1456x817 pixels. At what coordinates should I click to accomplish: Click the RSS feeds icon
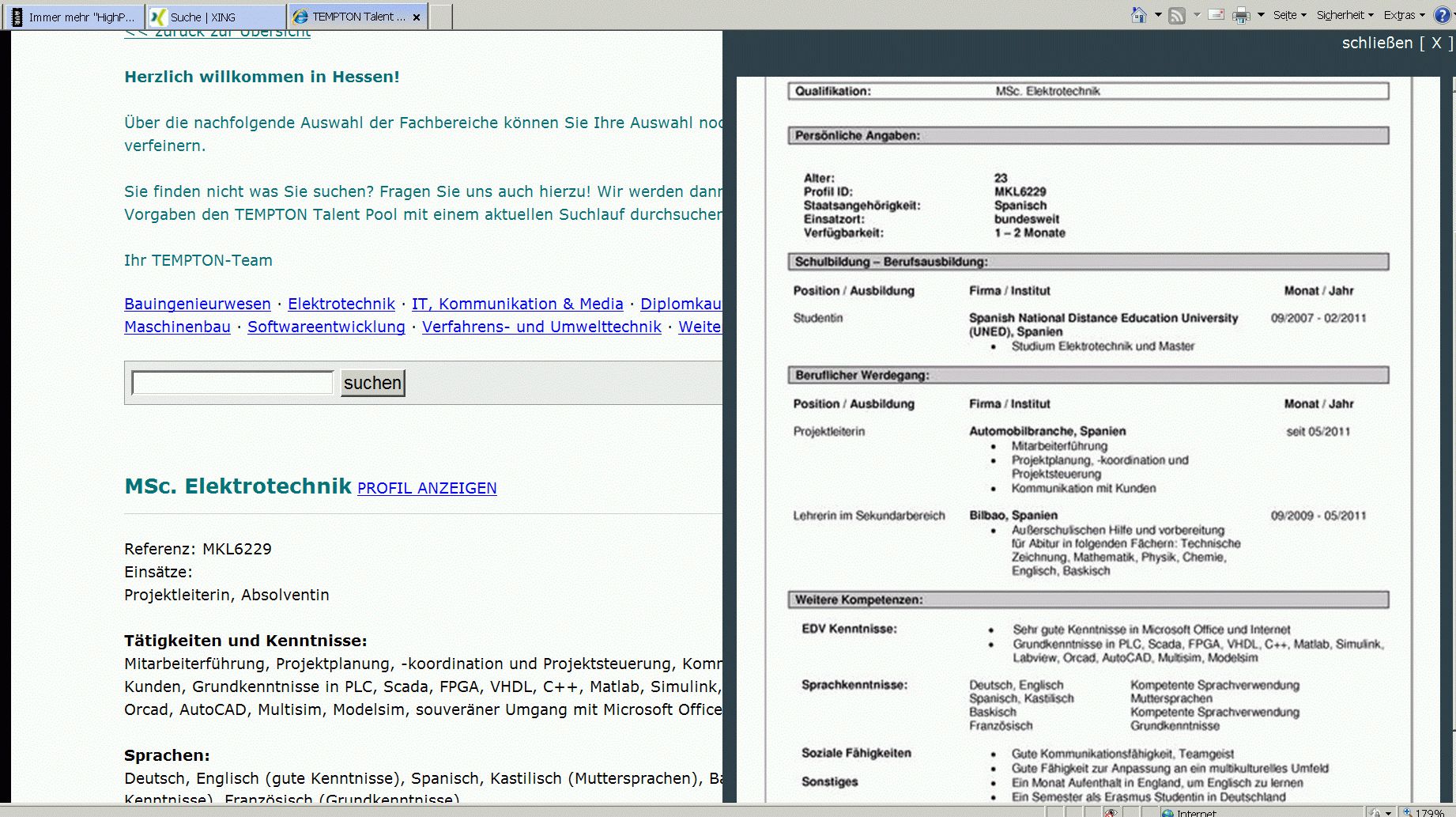click(x=1177, y=15)
